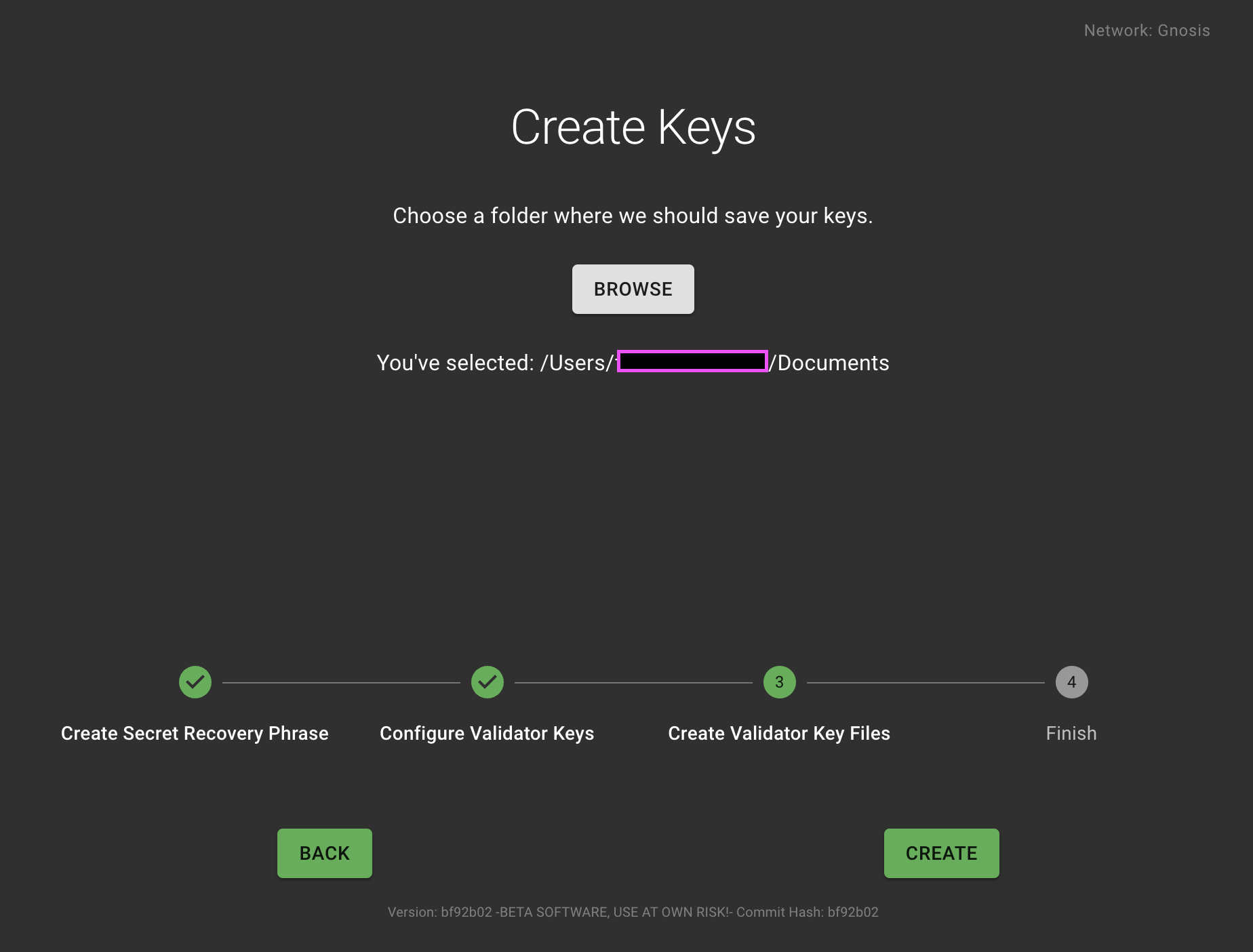Click the Finish step label
The width and height of the screenshot is (1253, 952).
coord(1071,733)
